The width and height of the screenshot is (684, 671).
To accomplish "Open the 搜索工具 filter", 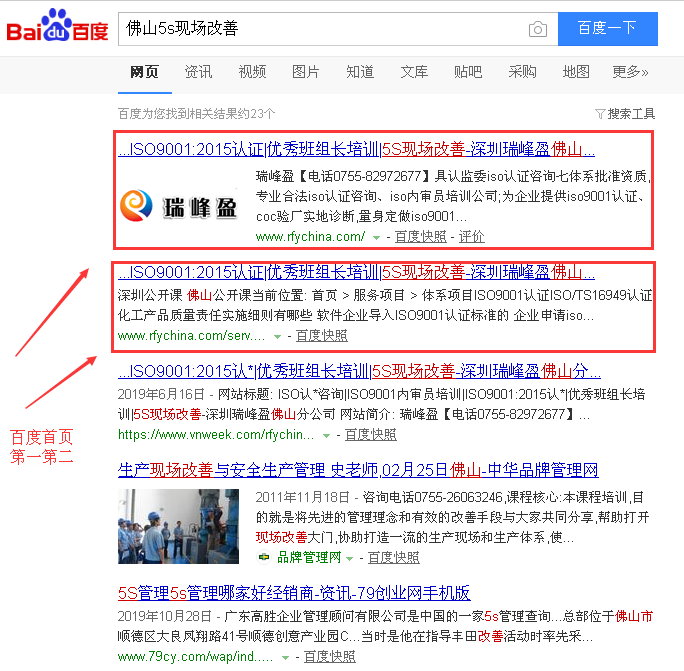I will (625, 114).
